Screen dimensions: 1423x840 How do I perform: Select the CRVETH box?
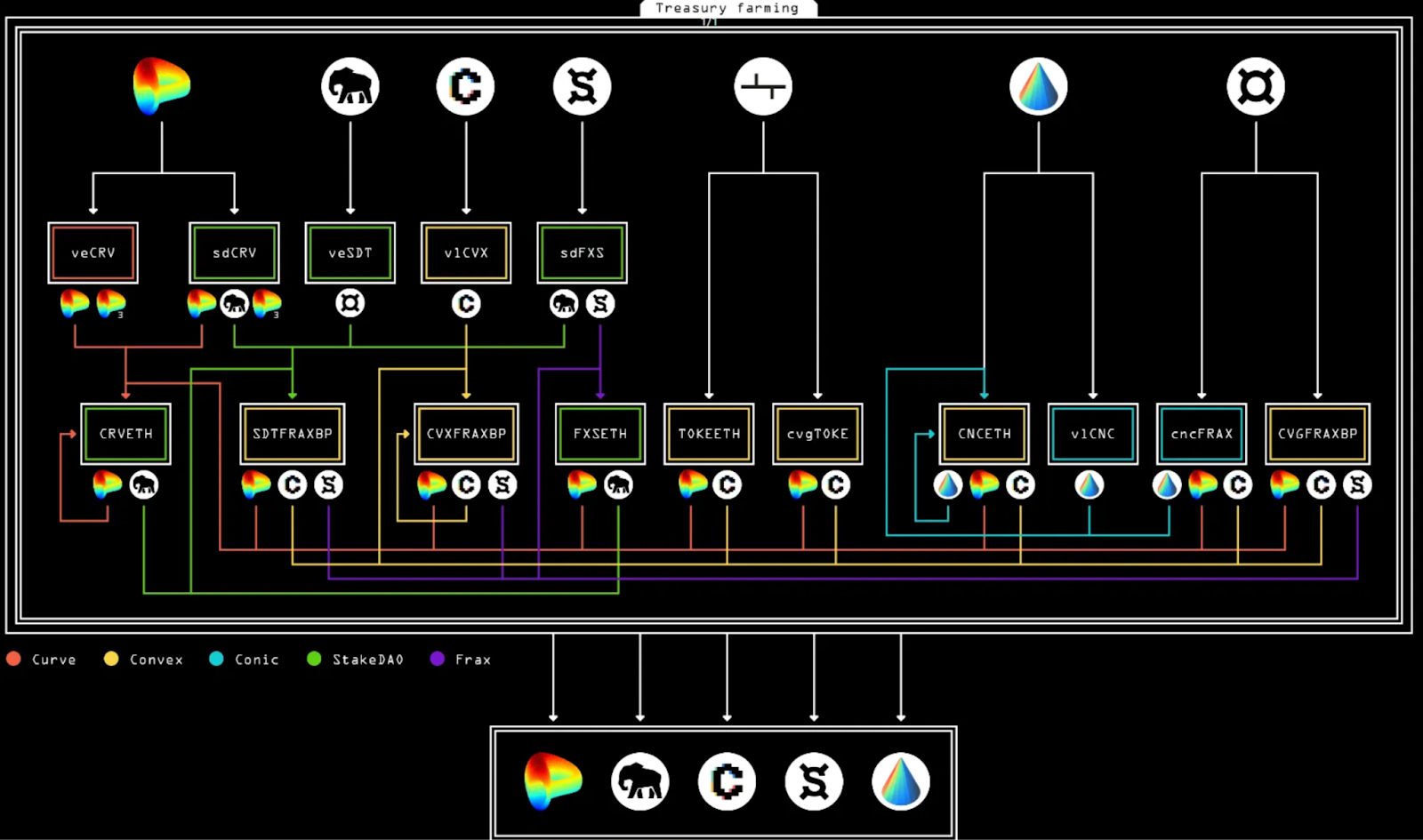coord(126,434)
